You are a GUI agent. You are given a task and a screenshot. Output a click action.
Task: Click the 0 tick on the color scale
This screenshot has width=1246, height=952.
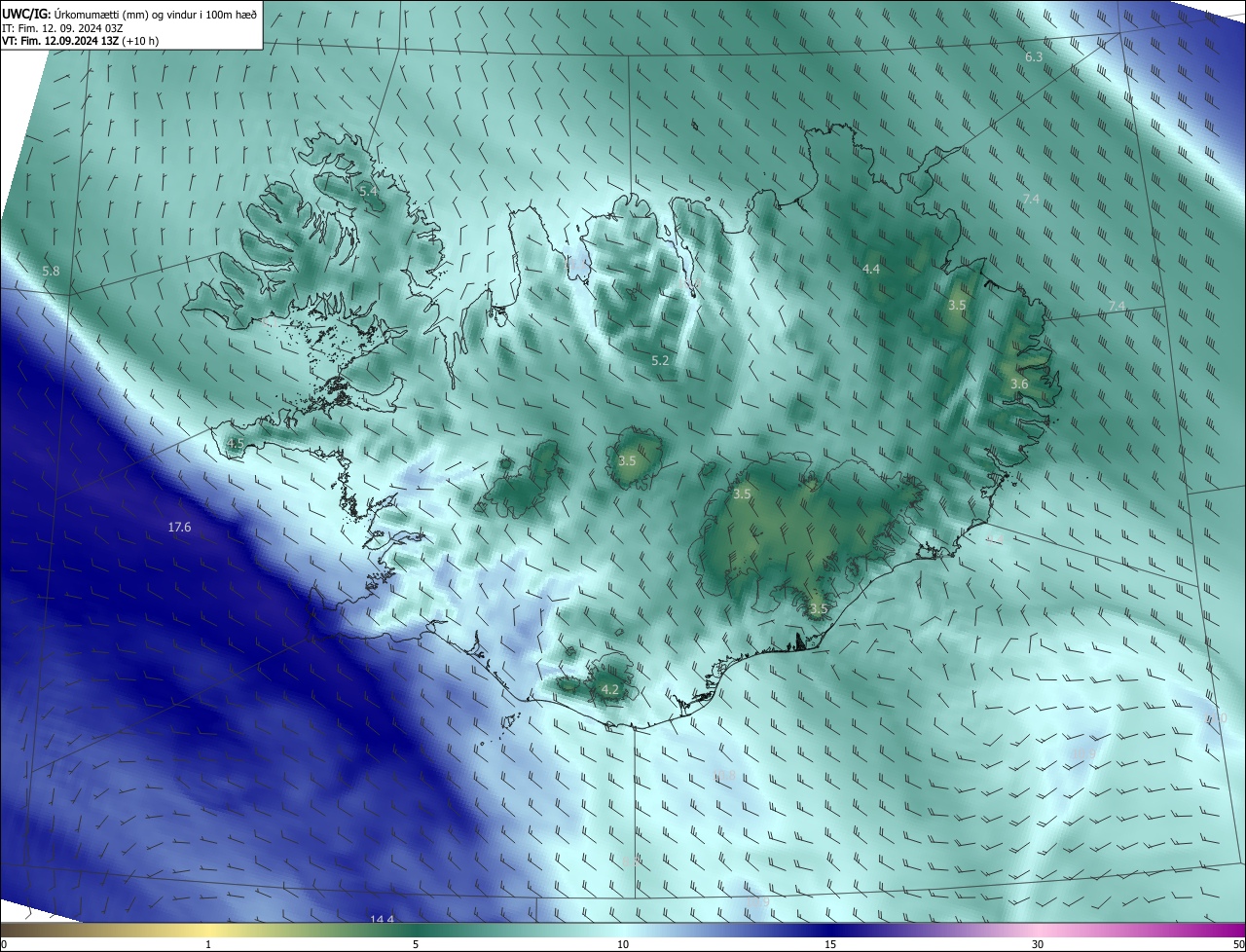(4, 944)
